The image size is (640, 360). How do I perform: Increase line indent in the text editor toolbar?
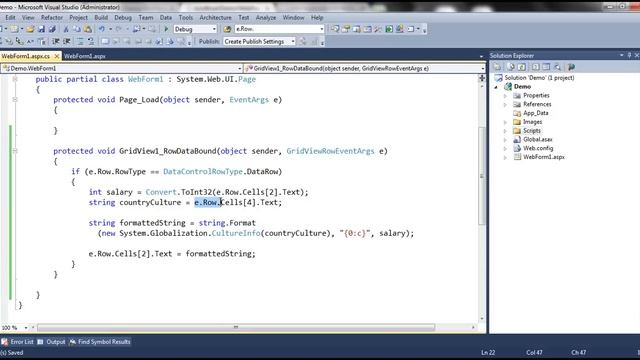pyautogui.click(x=67, y=41)
